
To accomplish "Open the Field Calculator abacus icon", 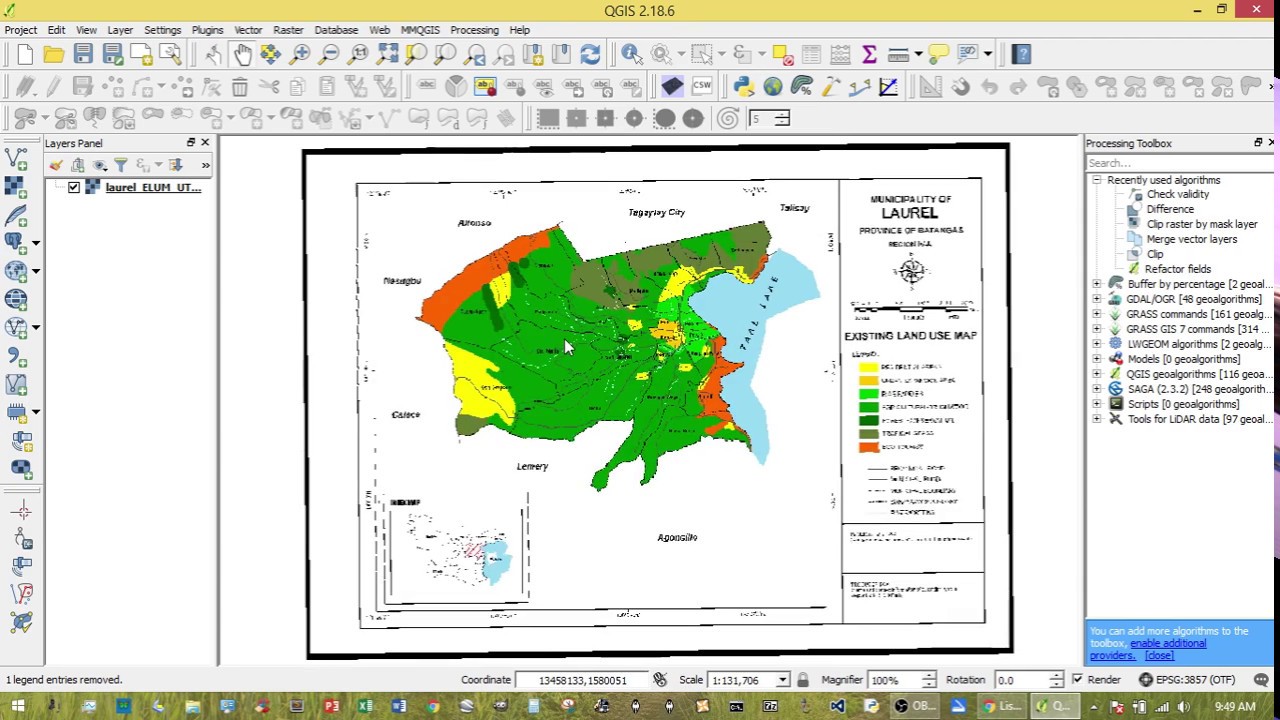I will [x=840, y=54].
